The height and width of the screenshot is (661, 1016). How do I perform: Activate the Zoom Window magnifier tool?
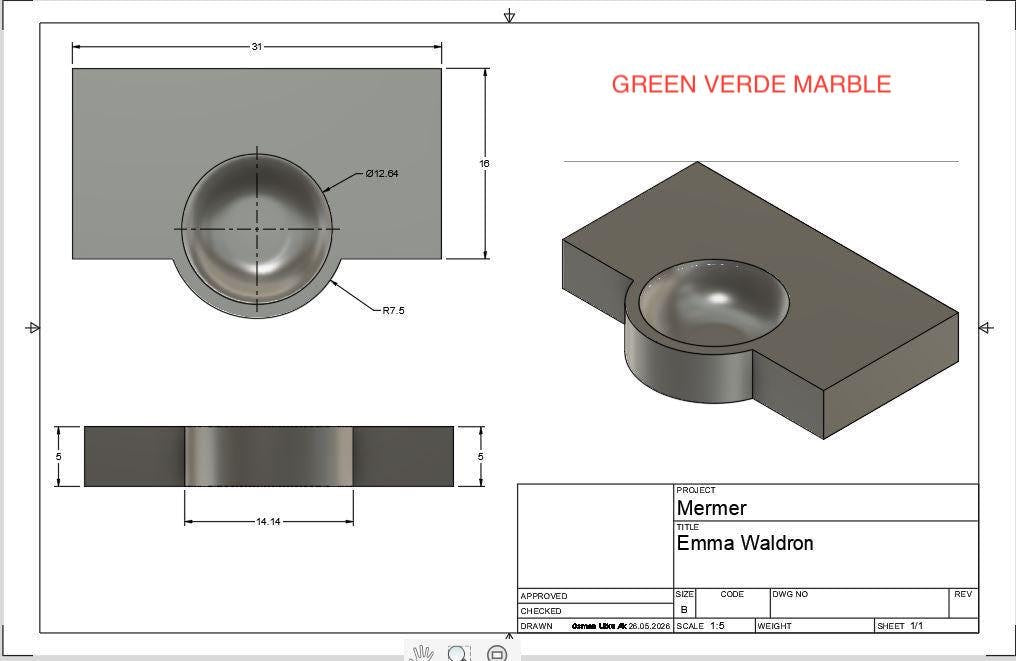[x=459, y=653]
